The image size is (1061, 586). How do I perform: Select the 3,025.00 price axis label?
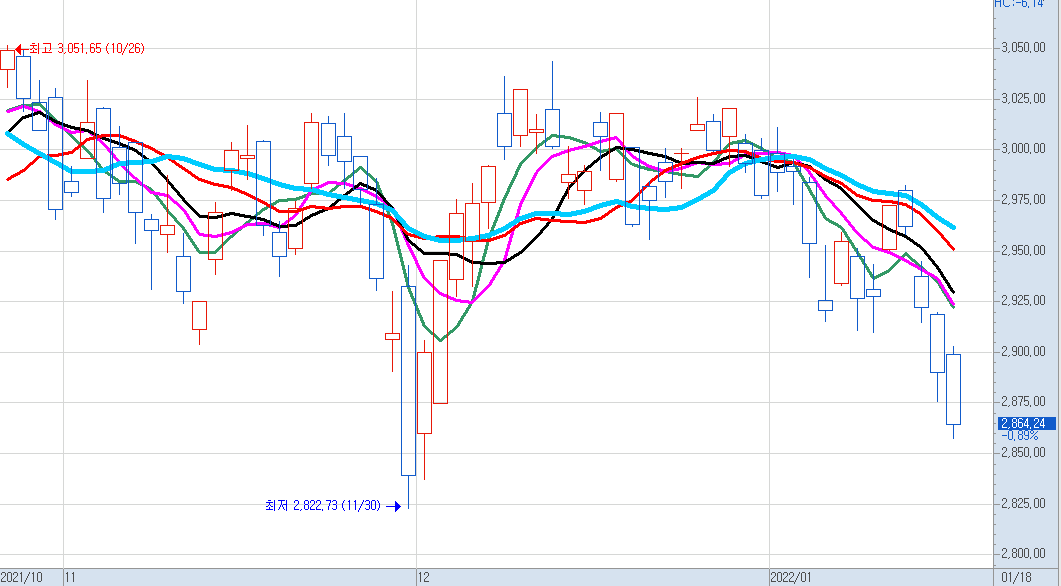click(x=1022, y=99)
